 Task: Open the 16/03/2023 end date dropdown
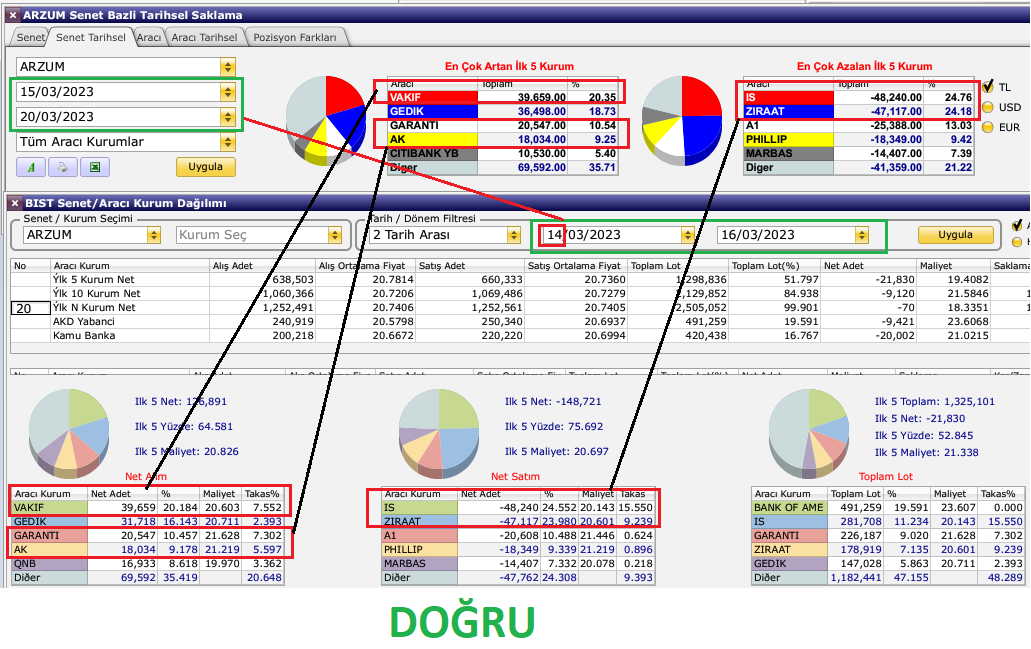[862, 235]
